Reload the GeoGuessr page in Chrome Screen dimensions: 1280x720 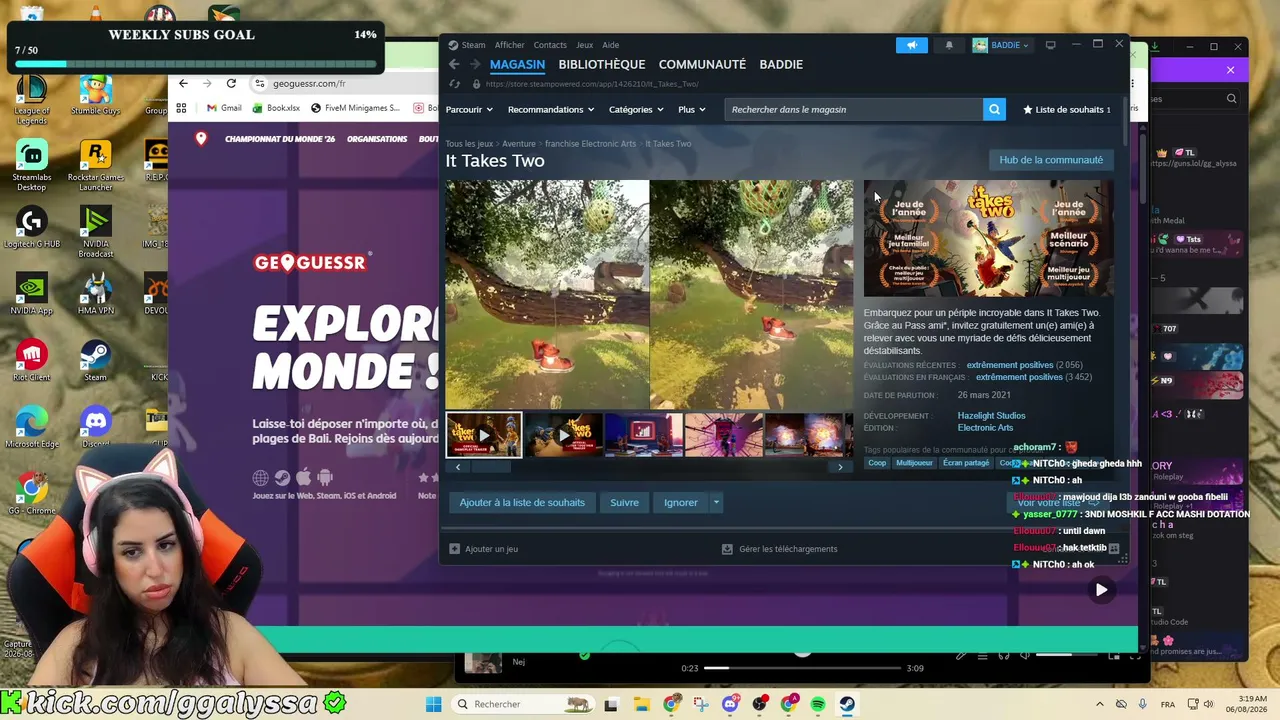click(231, 83)
